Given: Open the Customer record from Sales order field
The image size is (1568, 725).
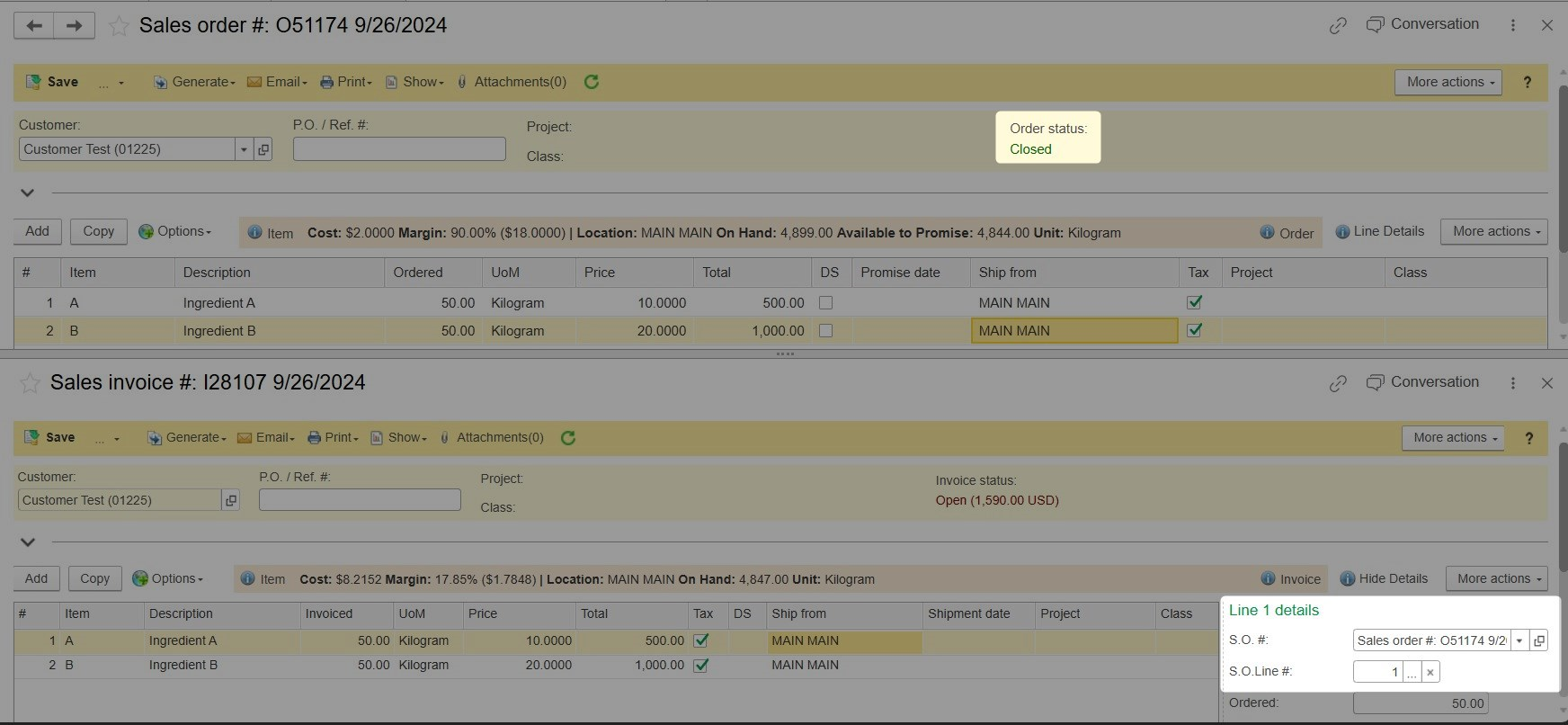Looking at the screenshot, I should pos(263,149).
